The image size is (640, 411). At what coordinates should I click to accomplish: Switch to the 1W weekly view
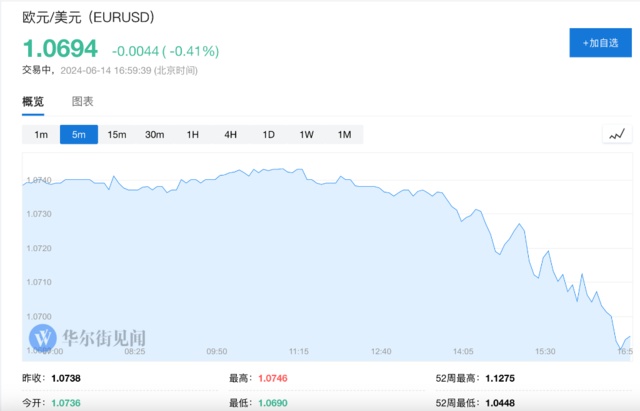[307, 134]
